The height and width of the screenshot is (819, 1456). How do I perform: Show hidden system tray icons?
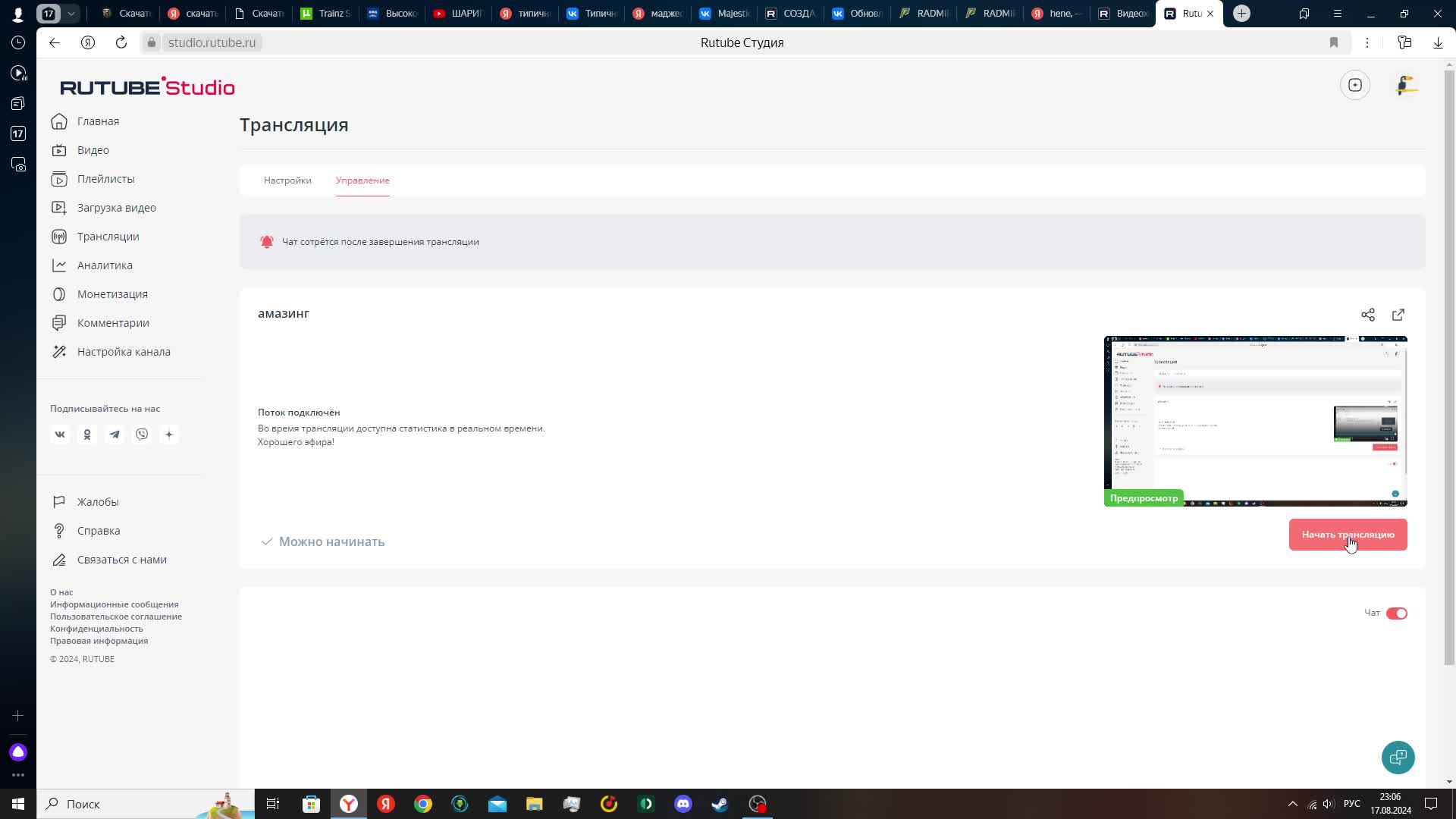click(1292, 804)
